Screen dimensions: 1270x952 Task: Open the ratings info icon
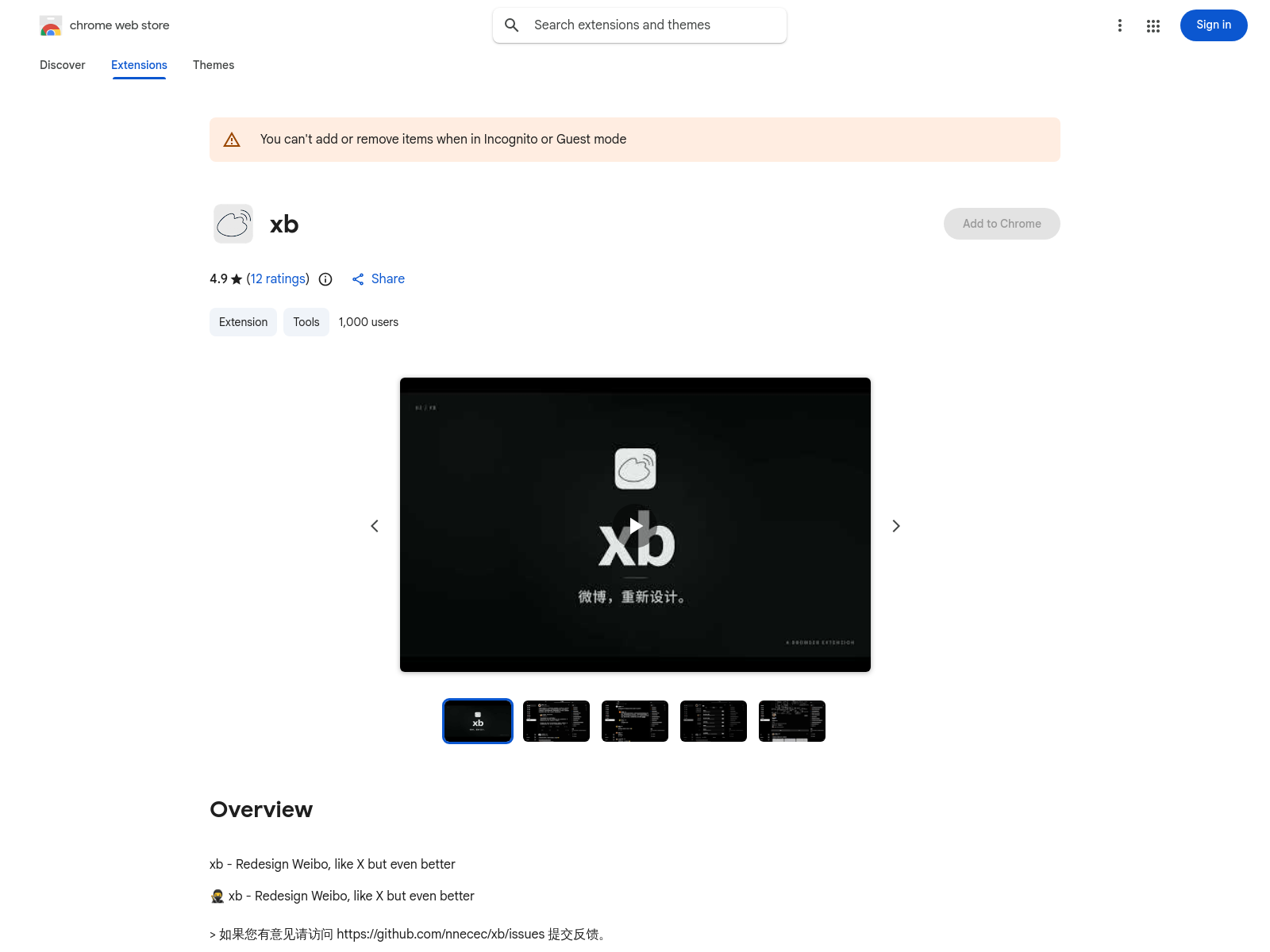point(325,279)
